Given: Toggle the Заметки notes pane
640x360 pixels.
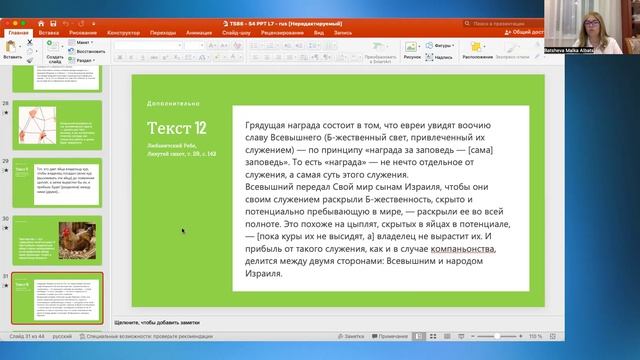Looking at the screenshot, I should (351, 336).
